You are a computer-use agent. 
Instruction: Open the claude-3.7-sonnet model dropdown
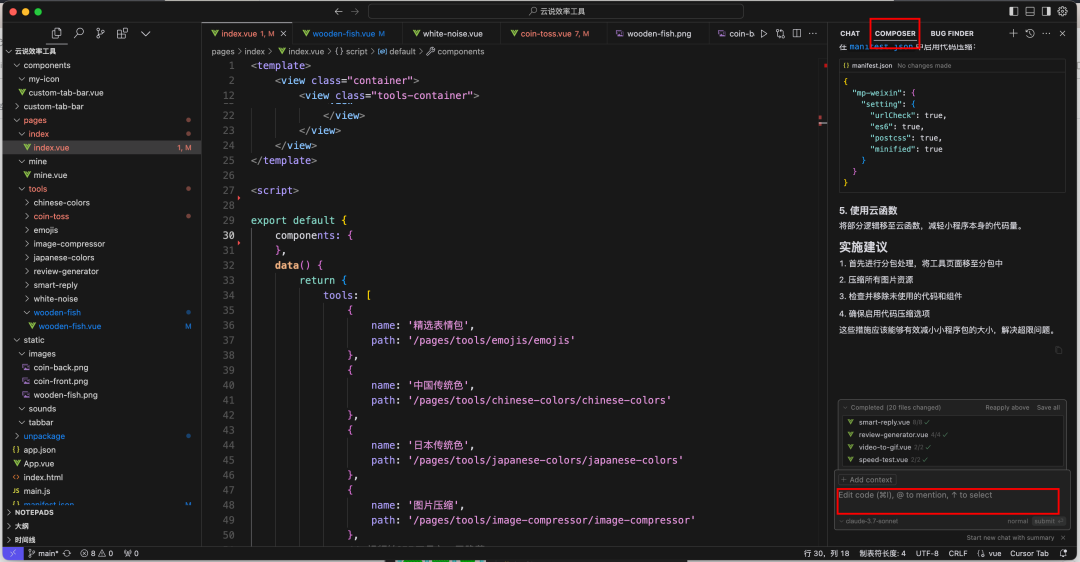(x=869, y=521)
